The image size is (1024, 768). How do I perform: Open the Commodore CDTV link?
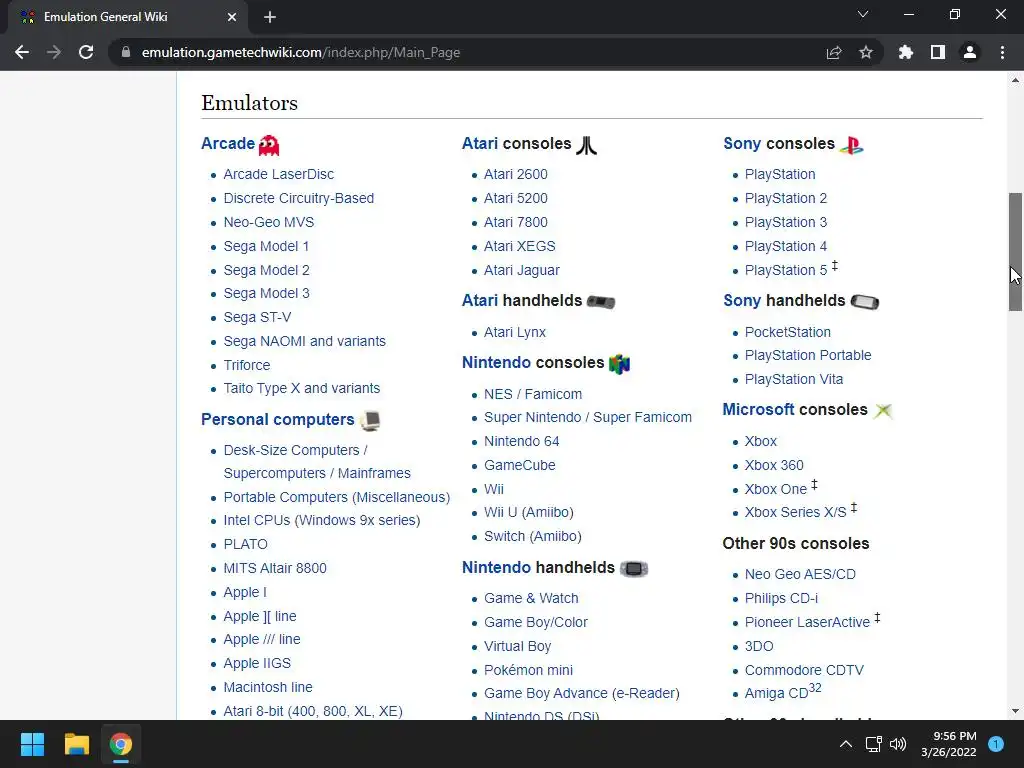[x=804, y=670]
